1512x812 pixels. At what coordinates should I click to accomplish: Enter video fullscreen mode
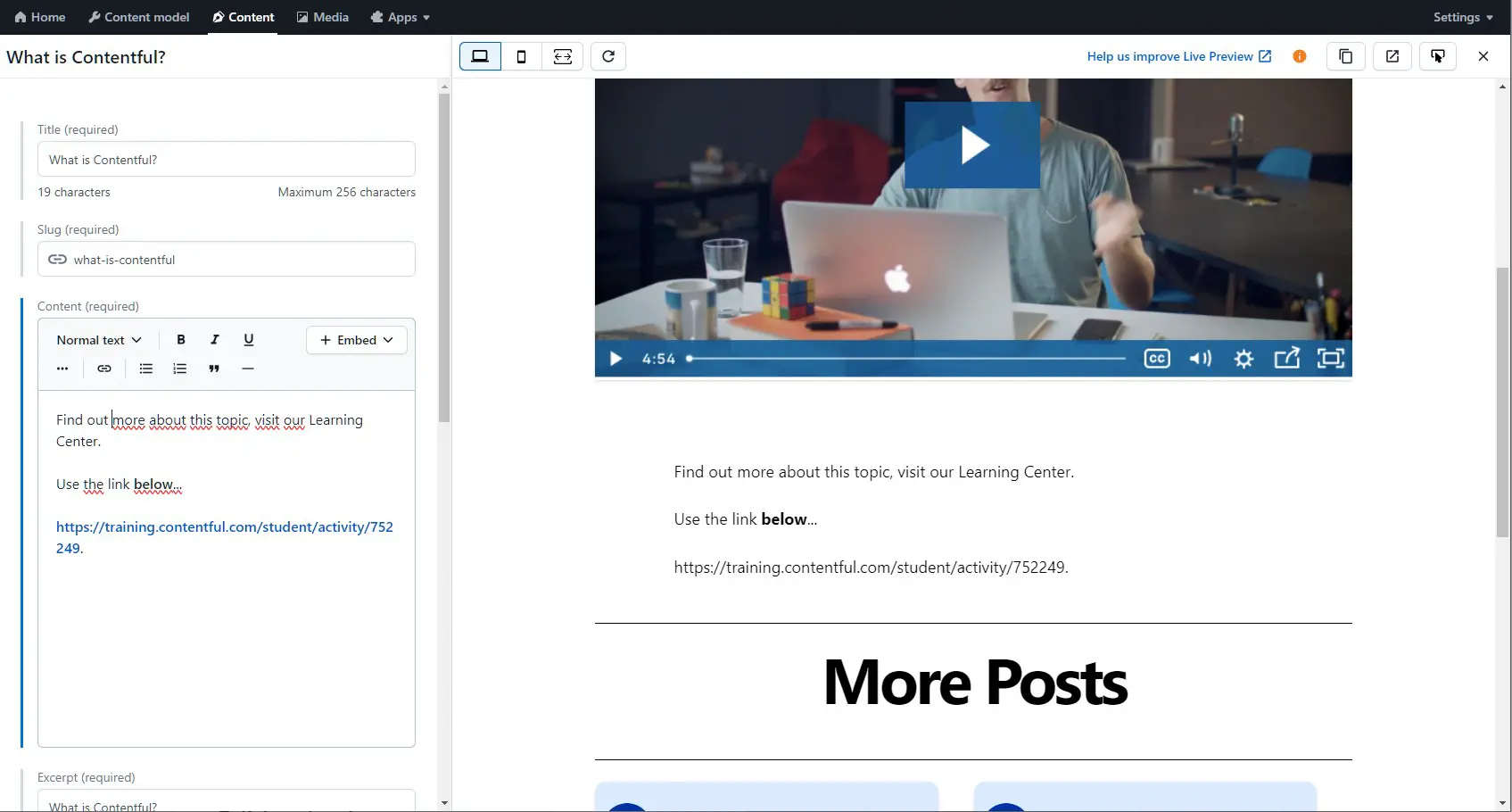coord(1331,359)
